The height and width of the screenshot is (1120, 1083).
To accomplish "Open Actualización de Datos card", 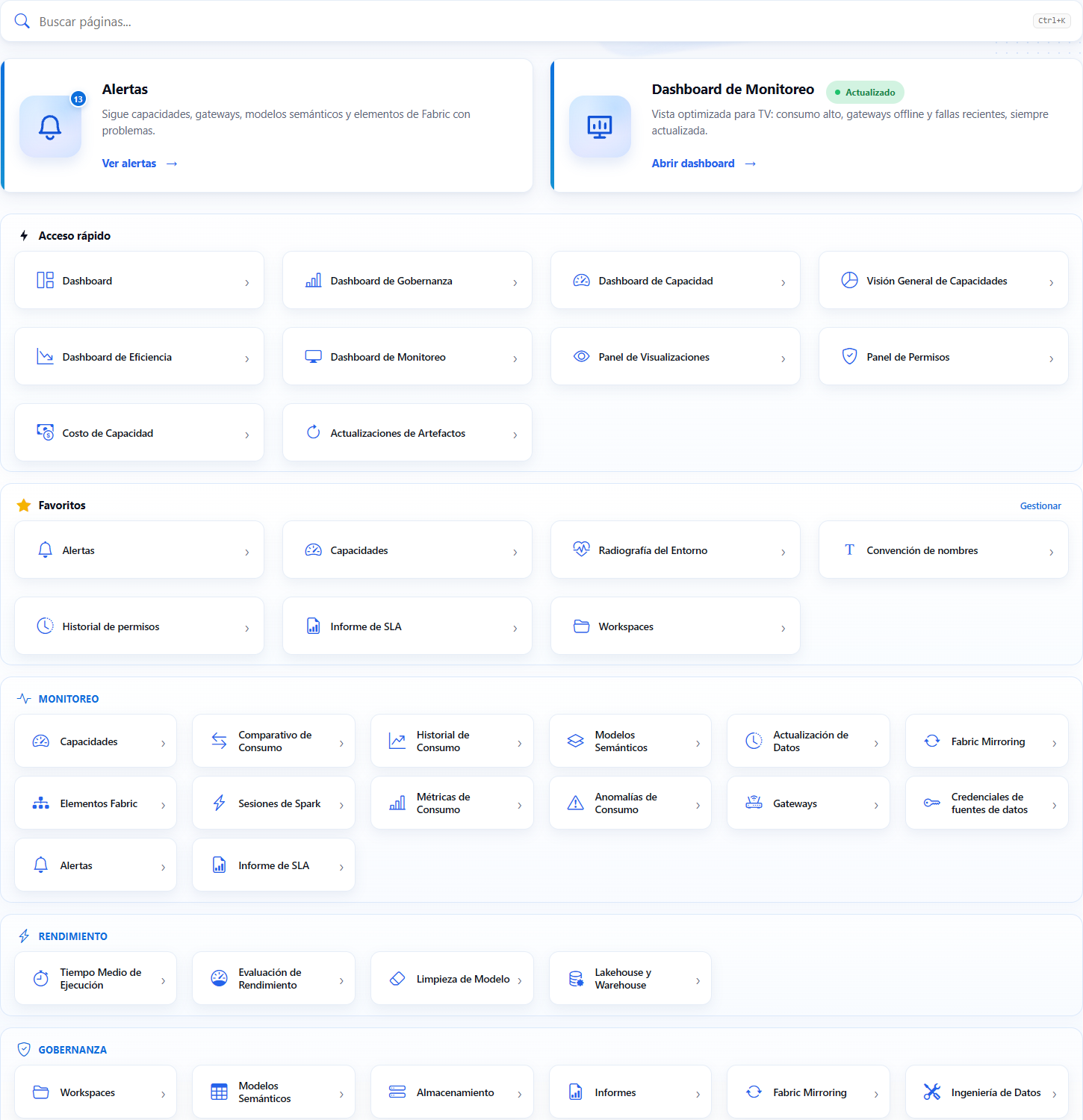I will pos(808,741).
